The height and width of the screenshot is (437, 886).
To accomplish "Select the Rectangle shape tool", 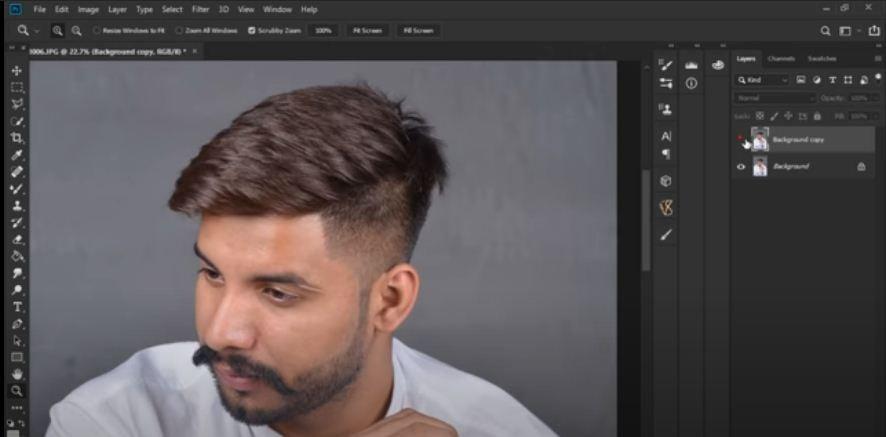I will 17,357.
